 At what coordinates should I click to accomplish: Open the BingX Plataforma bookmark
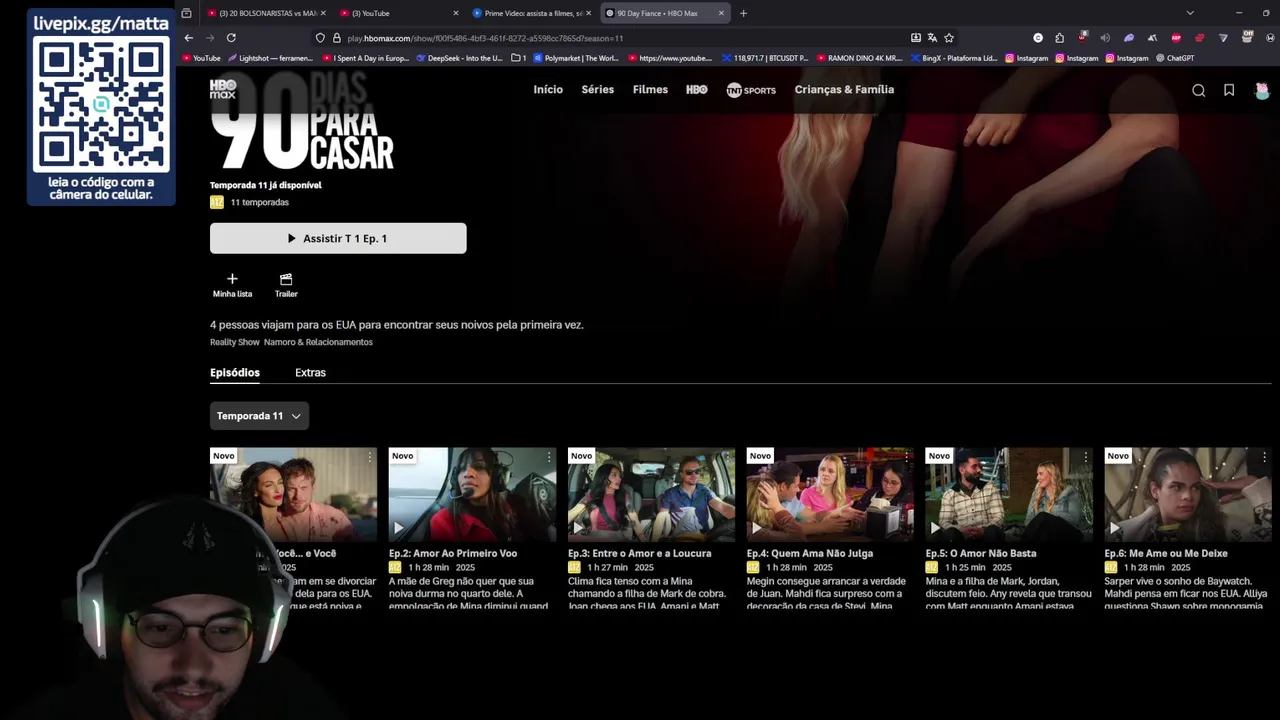[x=954, y=58]
